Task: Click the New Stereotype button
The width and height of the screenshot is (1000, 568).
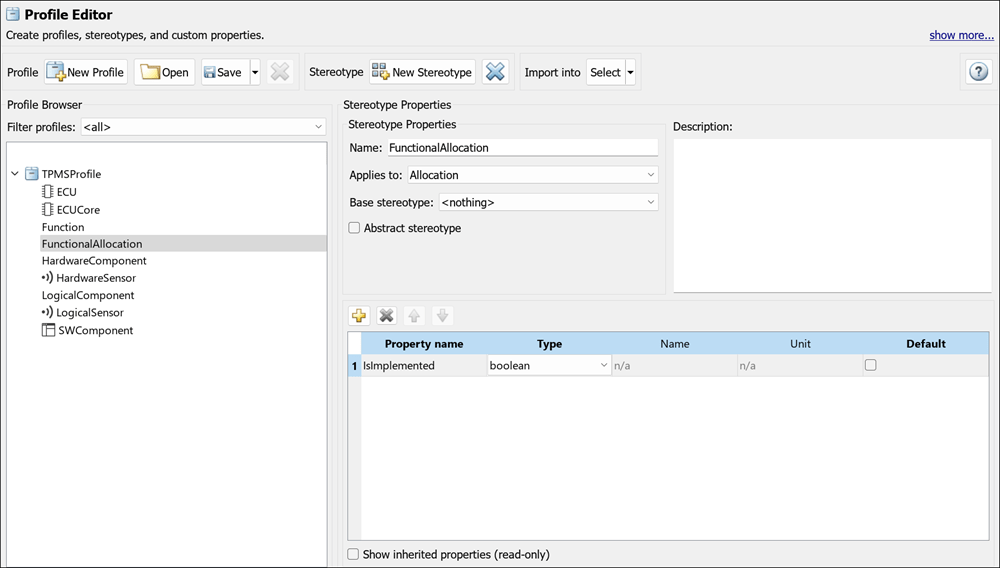Action: coord(422,72)
